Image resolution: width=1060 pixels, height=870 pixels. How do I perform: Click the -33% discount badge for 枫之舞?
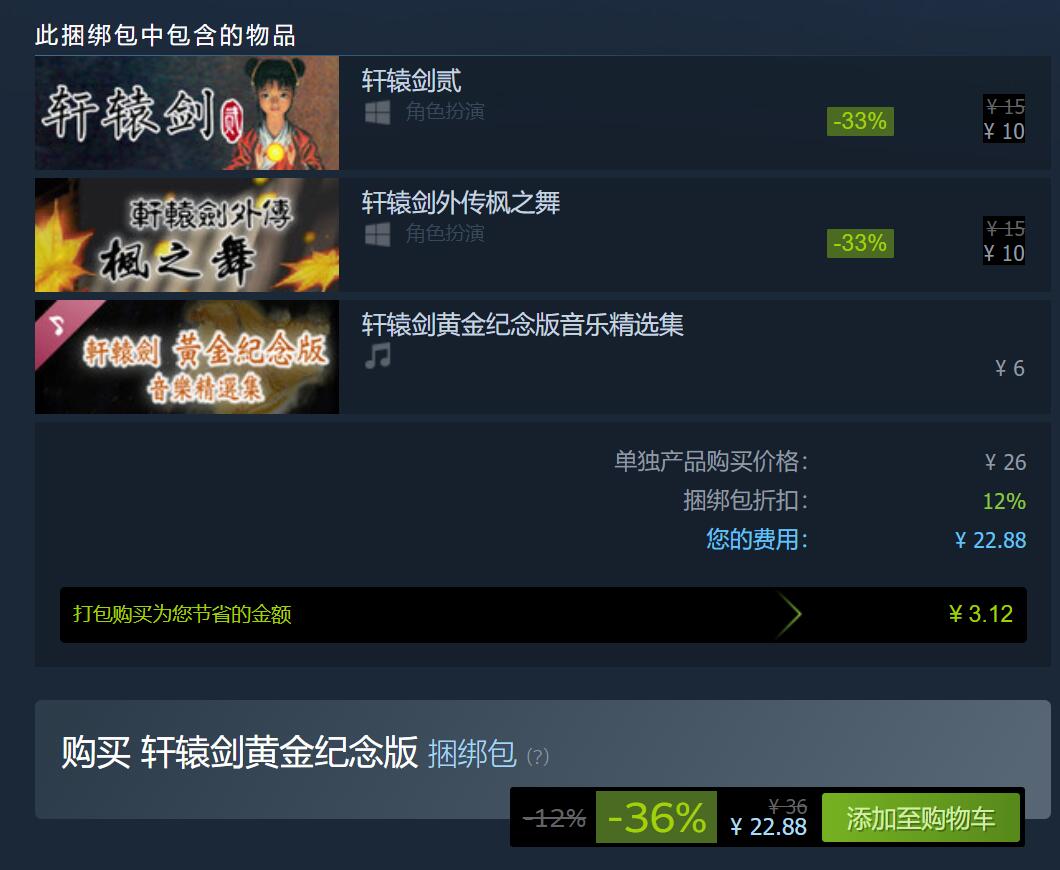pos(860,243)
